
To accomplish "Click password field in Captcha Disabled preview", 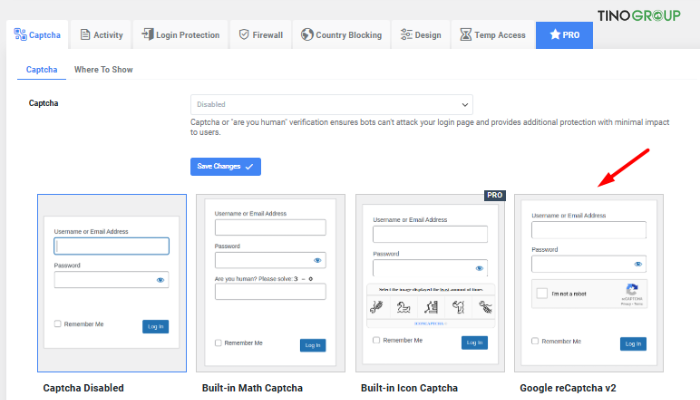I will (x=112, y=280).
